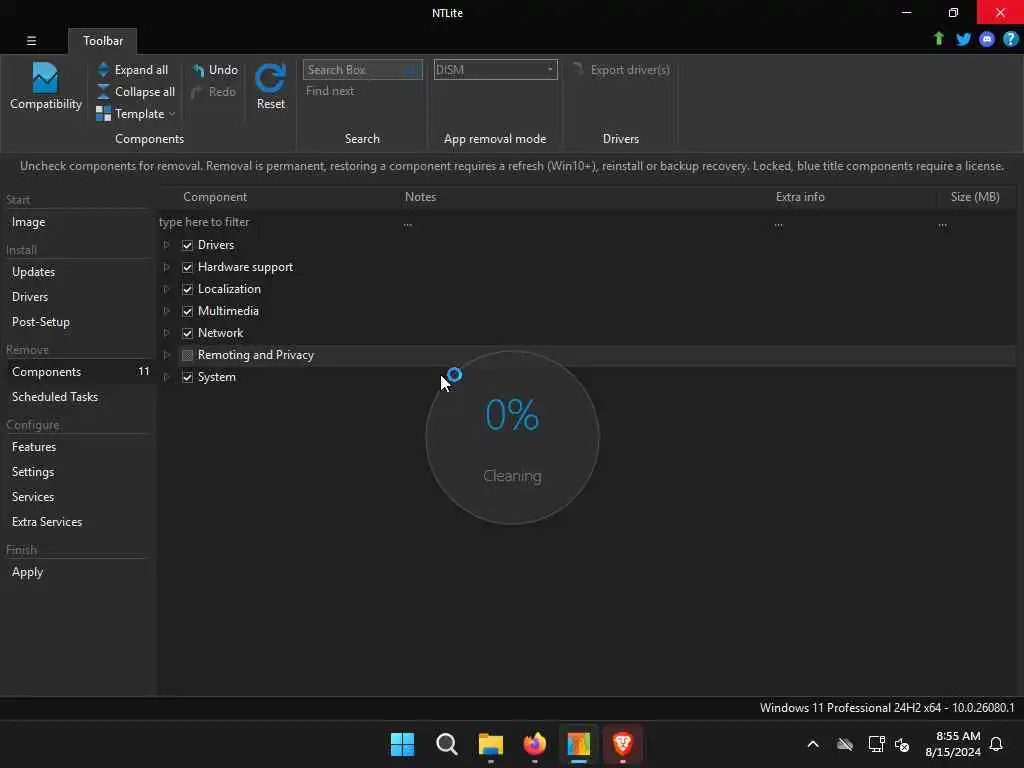Open the DISM app removal mode dropdown

495,70
